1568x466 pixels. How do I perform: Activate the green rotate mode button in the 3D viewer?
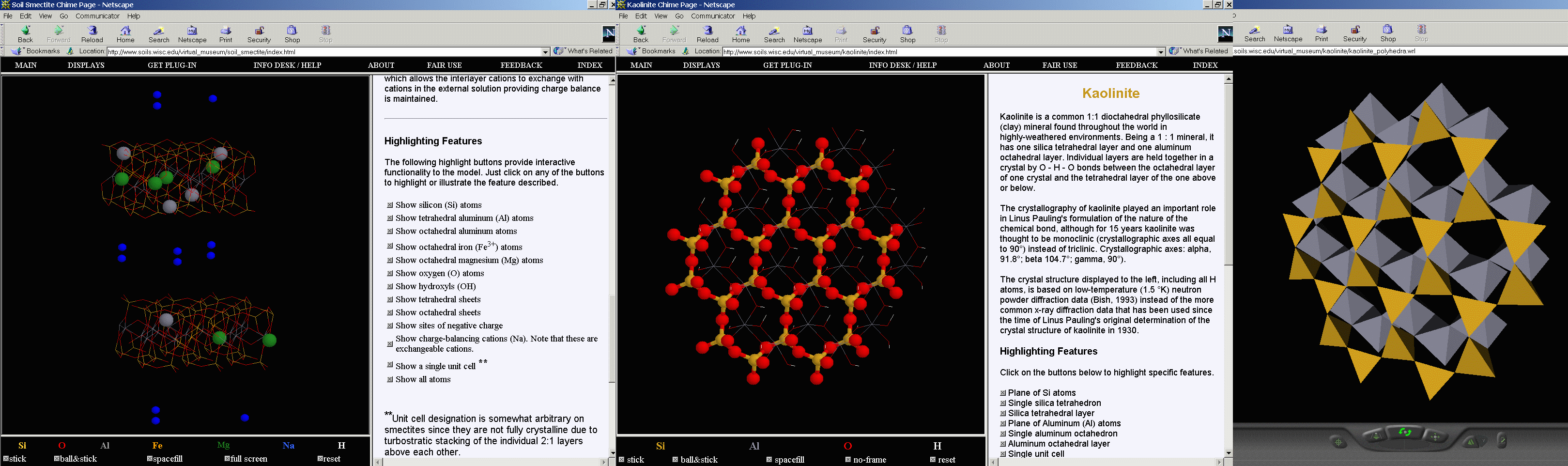(x=1405, y=433)
